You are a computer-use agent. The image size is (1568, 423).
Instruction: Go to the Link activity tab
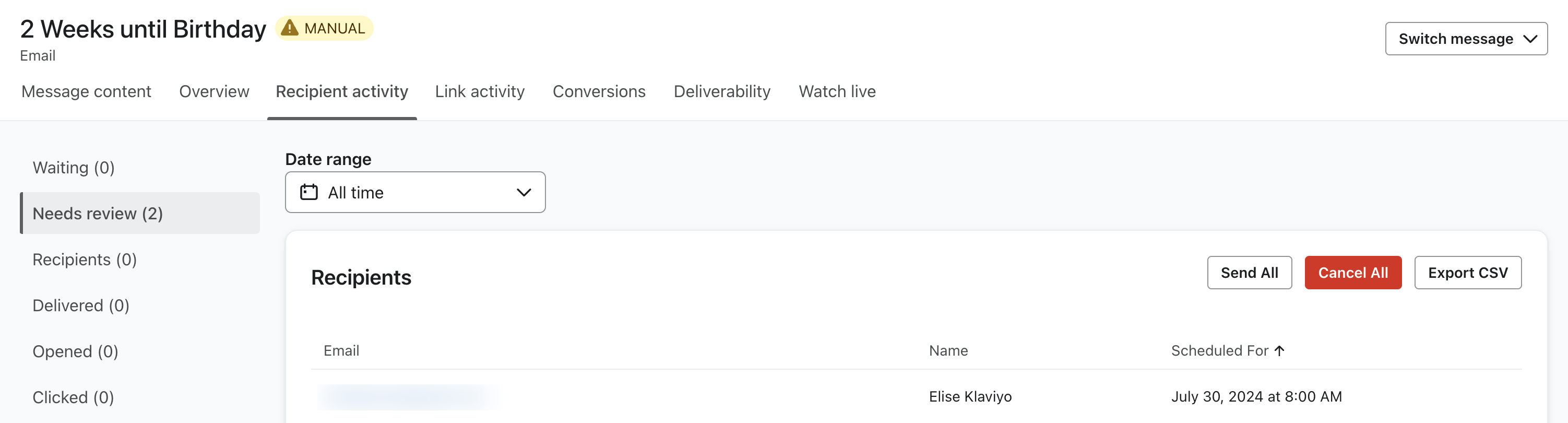click(479, 91)
